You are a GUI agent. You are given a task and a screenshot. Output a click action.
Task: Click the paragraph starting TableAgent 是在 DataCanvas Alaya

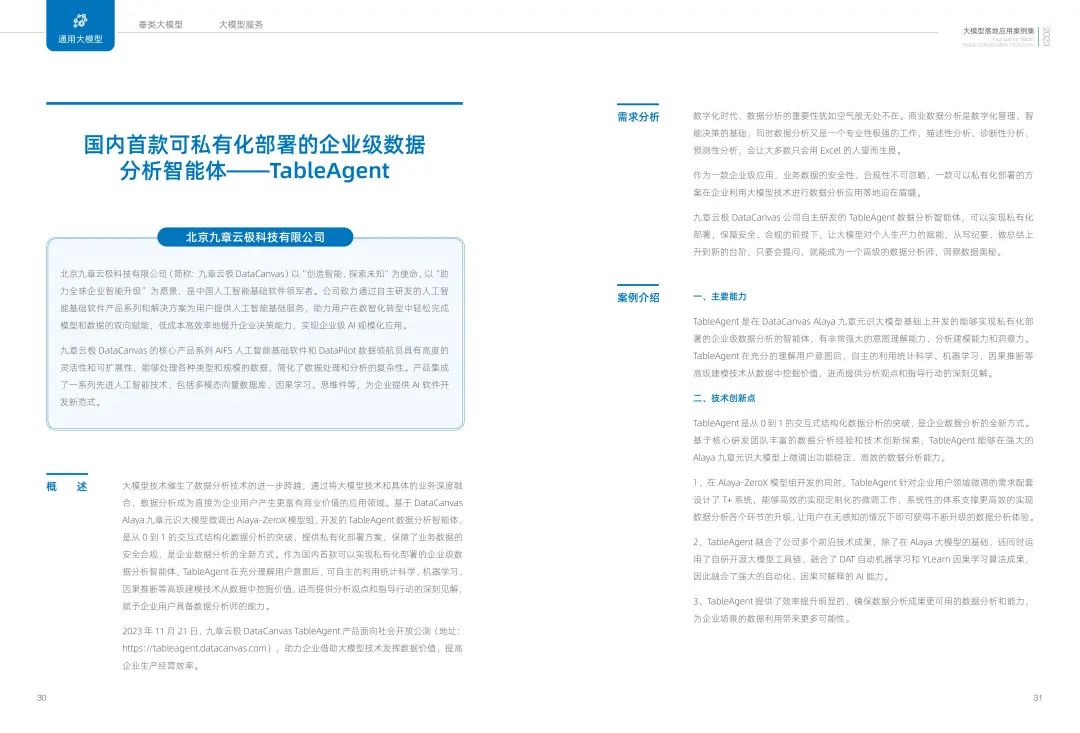(x=863, y=347)
